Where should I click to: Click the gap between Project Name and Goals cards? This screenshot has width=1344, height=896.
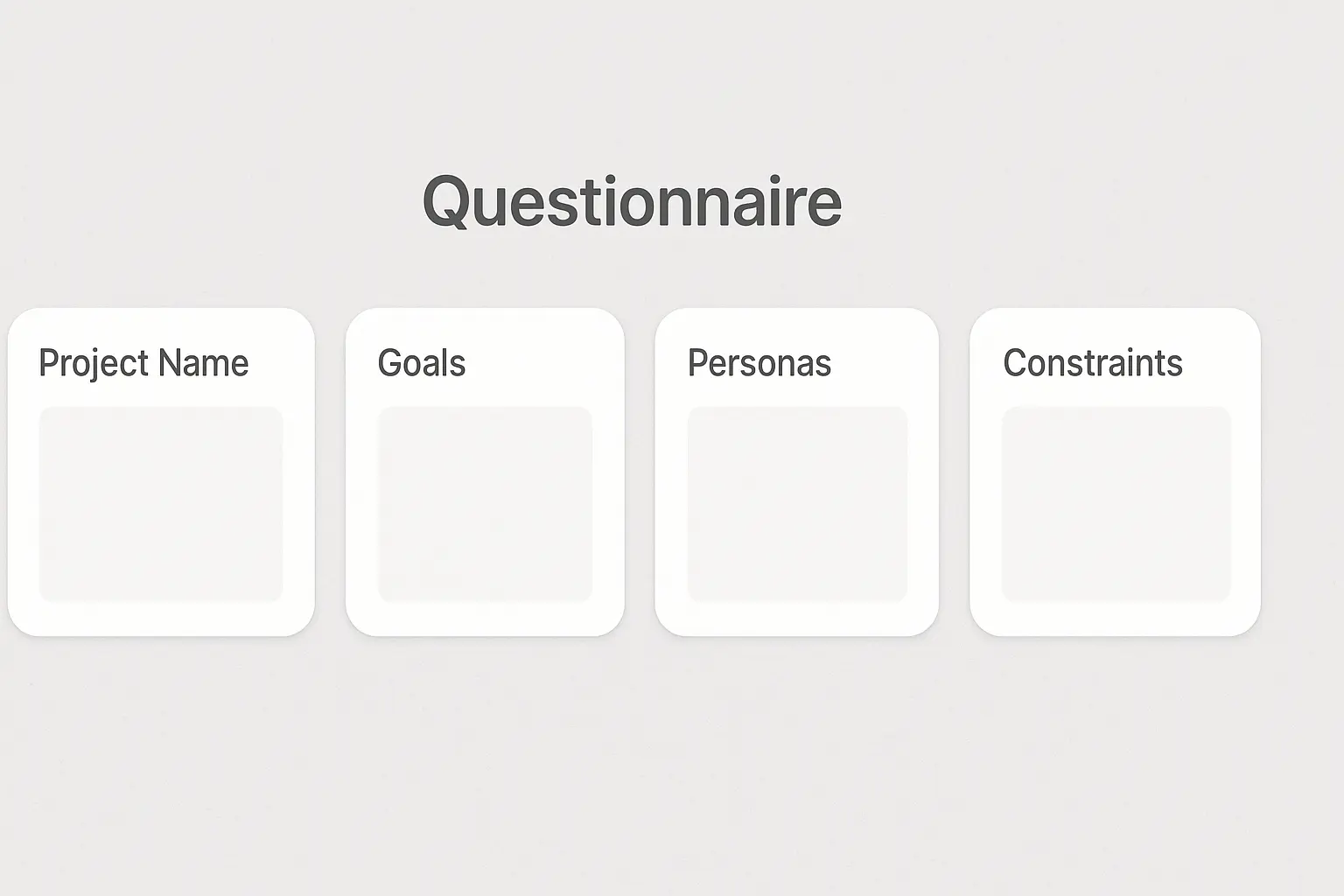click(x=330, y=472)
